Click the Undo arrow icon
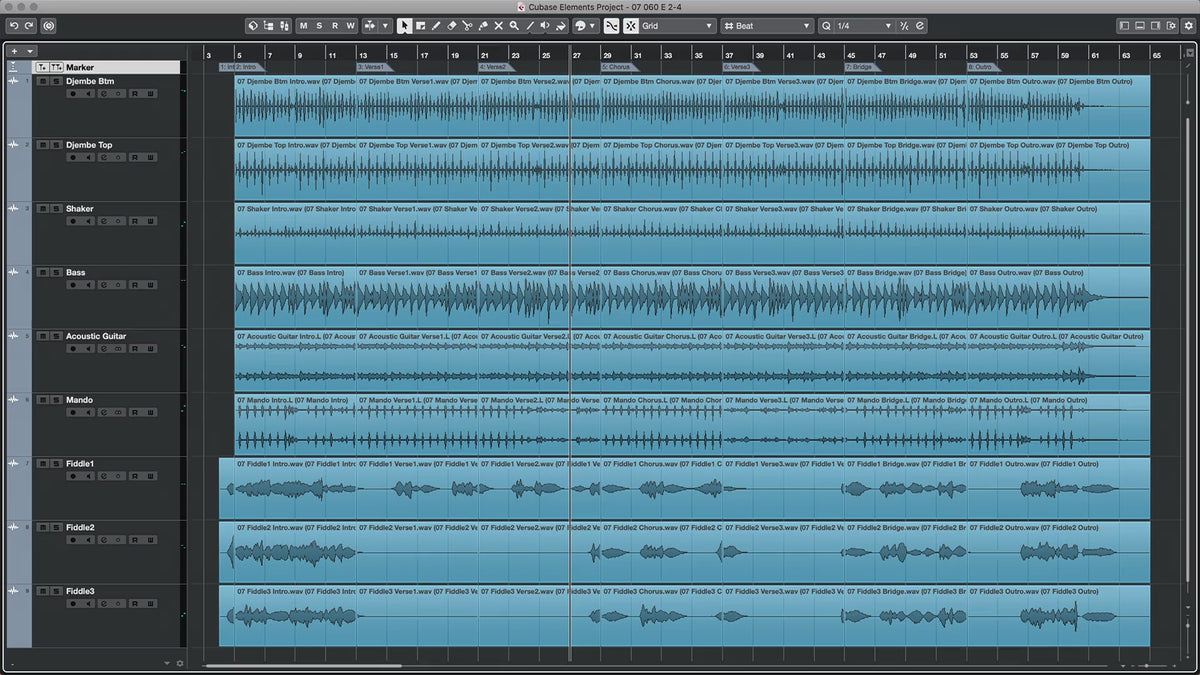This screenshot has width=1200, height=675. point(12,26)
